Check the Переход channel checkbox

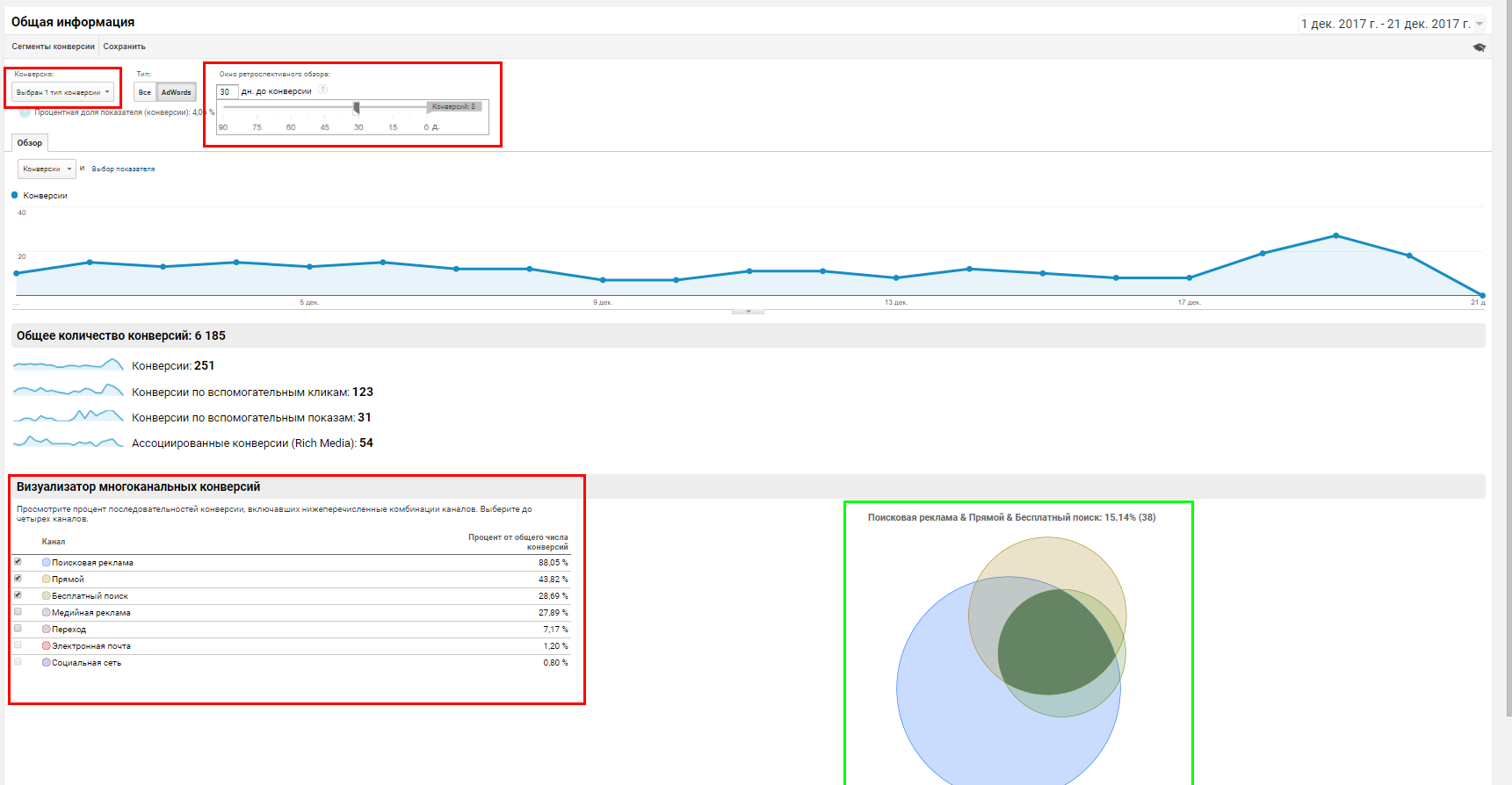[x=18, y=628]
